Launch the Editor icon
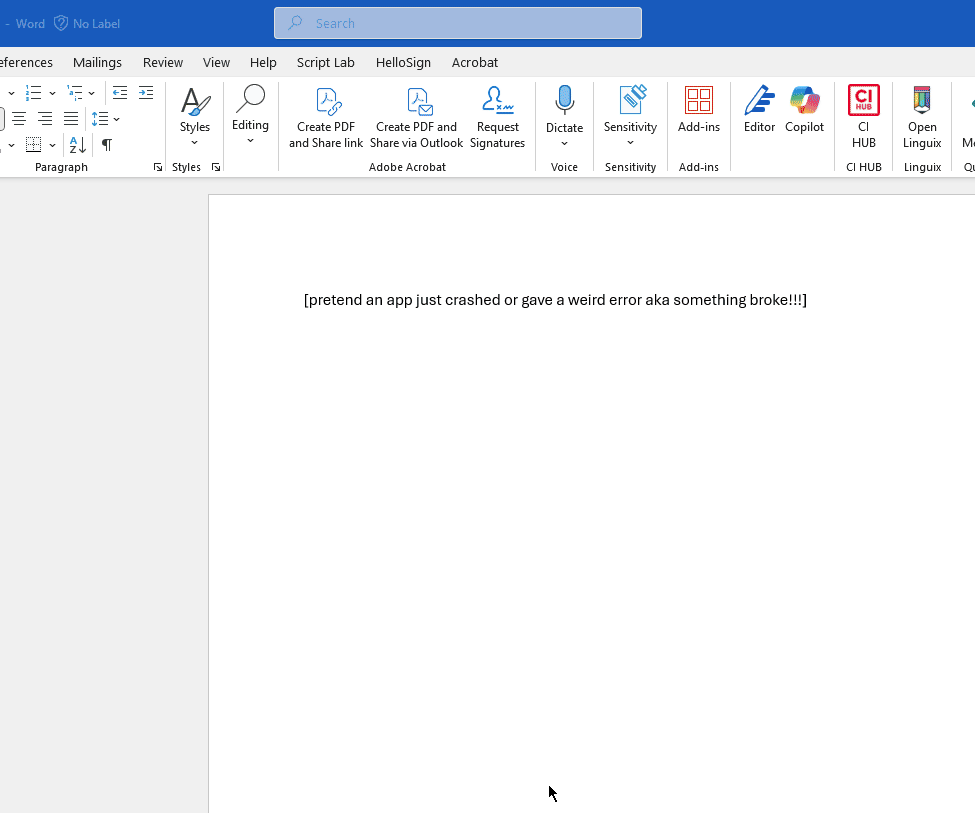Image resolution: width=975 pixels, height=813 pixels. 759,100
